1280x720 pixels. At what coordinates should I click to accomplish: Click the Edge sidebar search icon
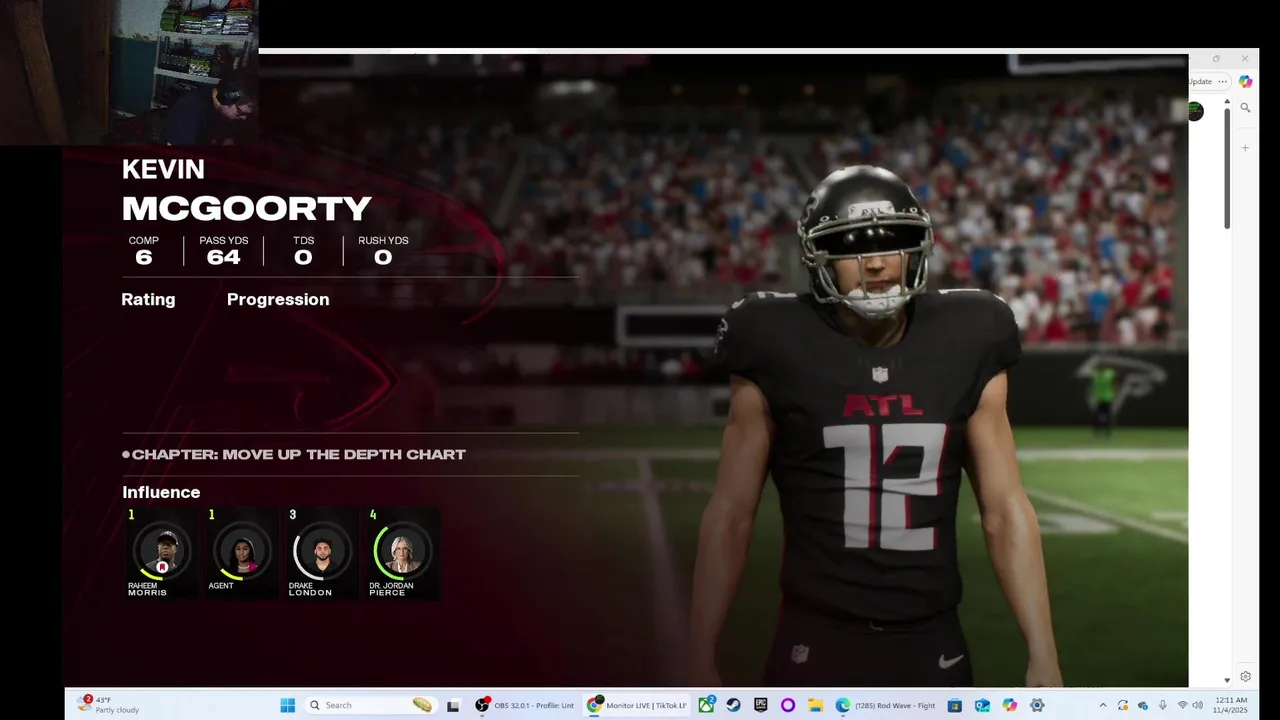[1245, 108]
